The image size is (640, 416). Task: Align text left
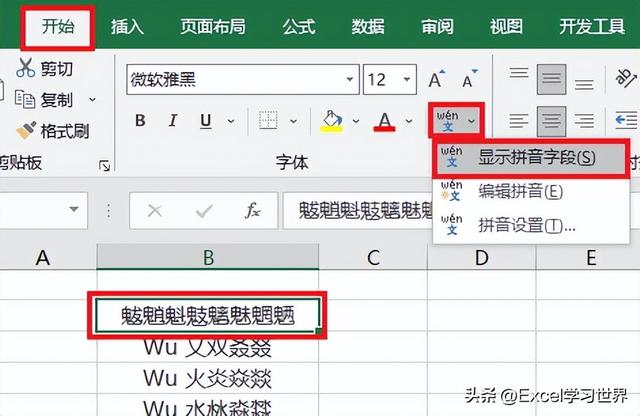point(519,121)
